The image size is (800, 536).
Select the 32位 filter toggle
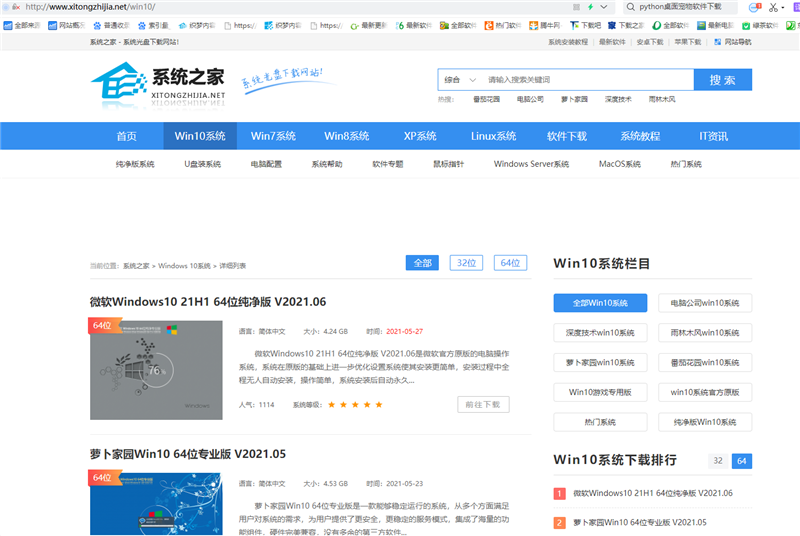(465, 263)
